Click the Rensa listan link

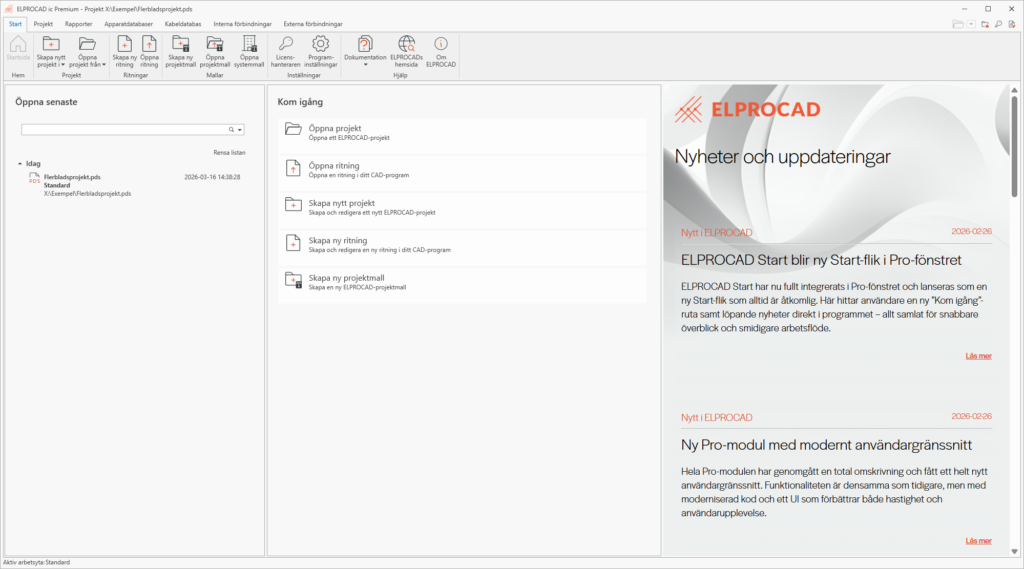point(229,152)
